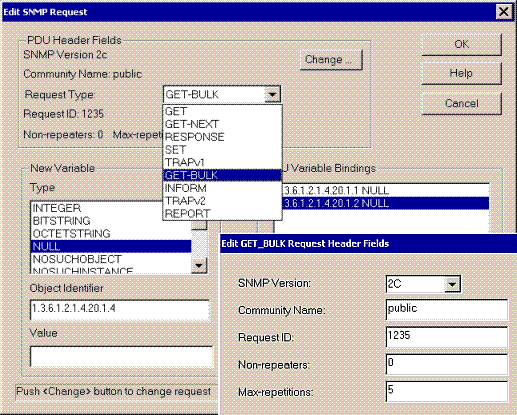Pick REPORT from the request type list

click(222, 213)
